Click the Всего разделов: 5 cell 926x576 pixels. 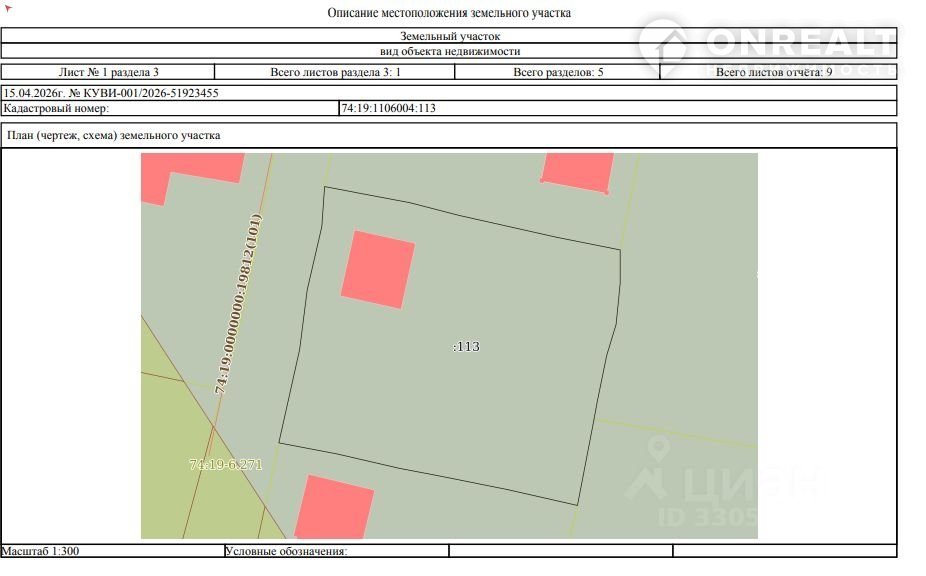[557, 72]
